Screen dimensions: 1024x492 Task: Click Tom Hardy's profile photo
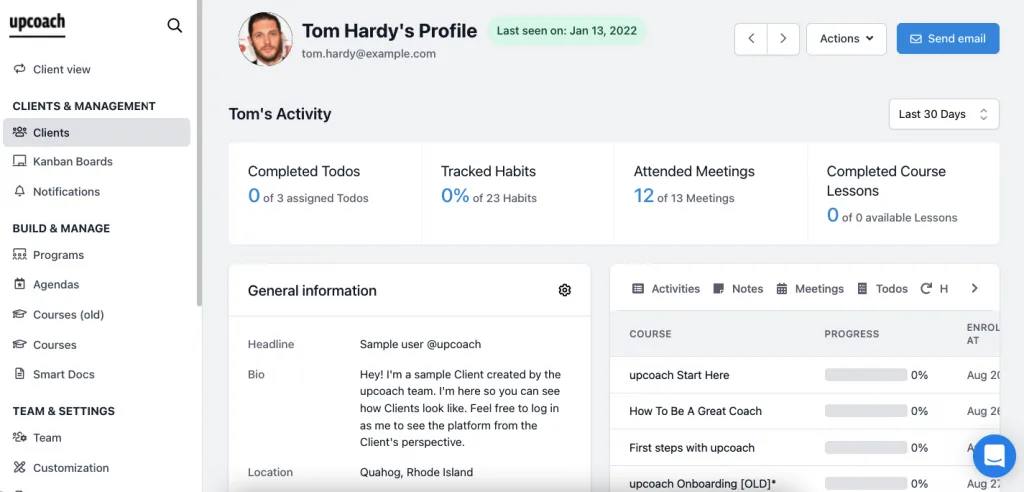tap(265, 40)
